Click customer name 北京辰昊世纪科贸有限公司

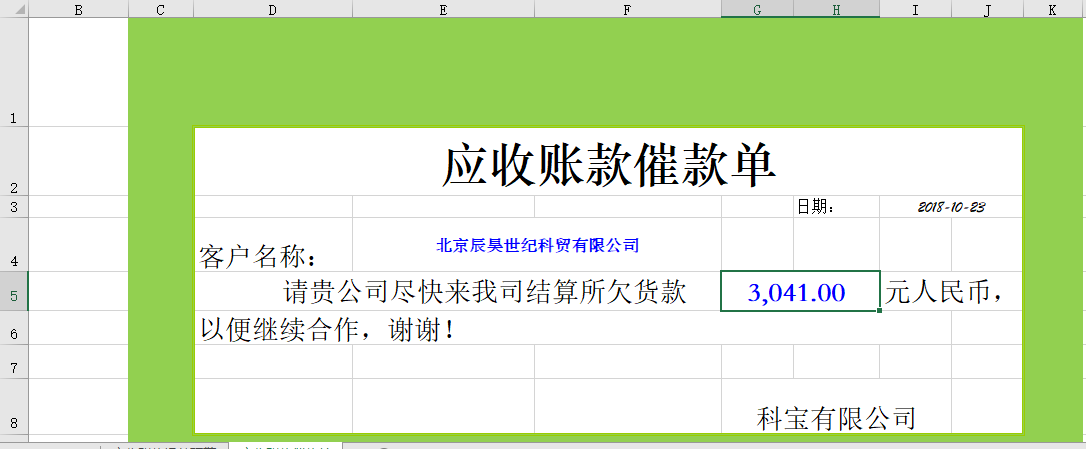pos(537,245)
